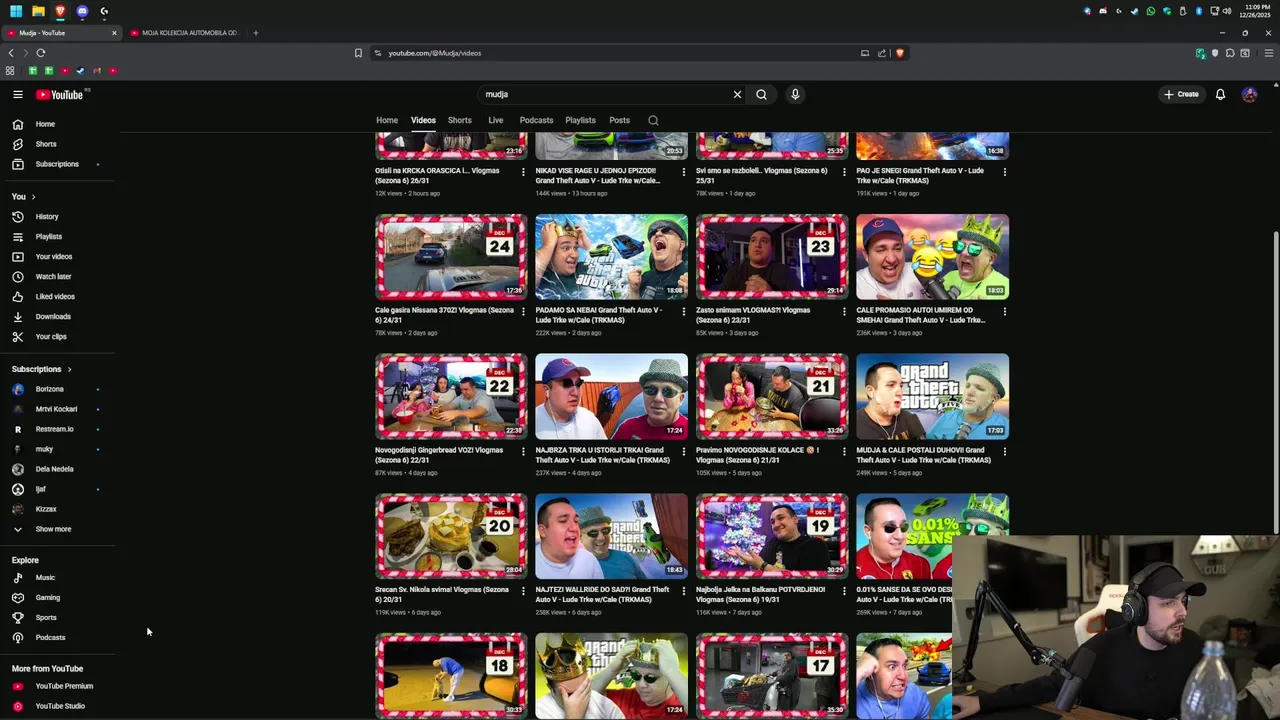This screenshot has width=1280, height=720.
Task: Open the extensions puzzle icon
Action: (x=1230, y=53)
